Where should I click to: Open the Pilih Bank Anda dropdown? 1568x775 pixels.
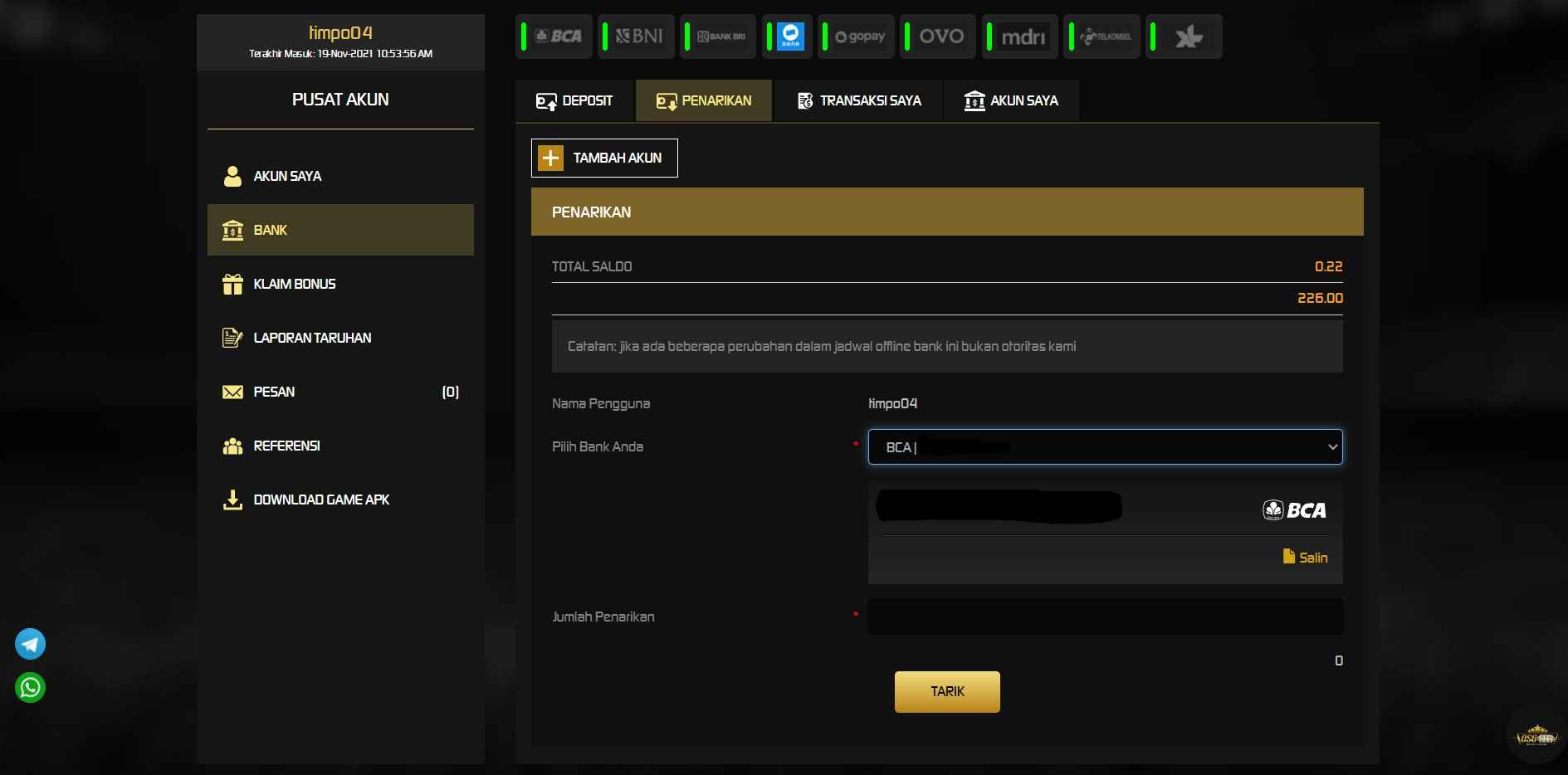pyautogui.click(x=1104, y=446)
